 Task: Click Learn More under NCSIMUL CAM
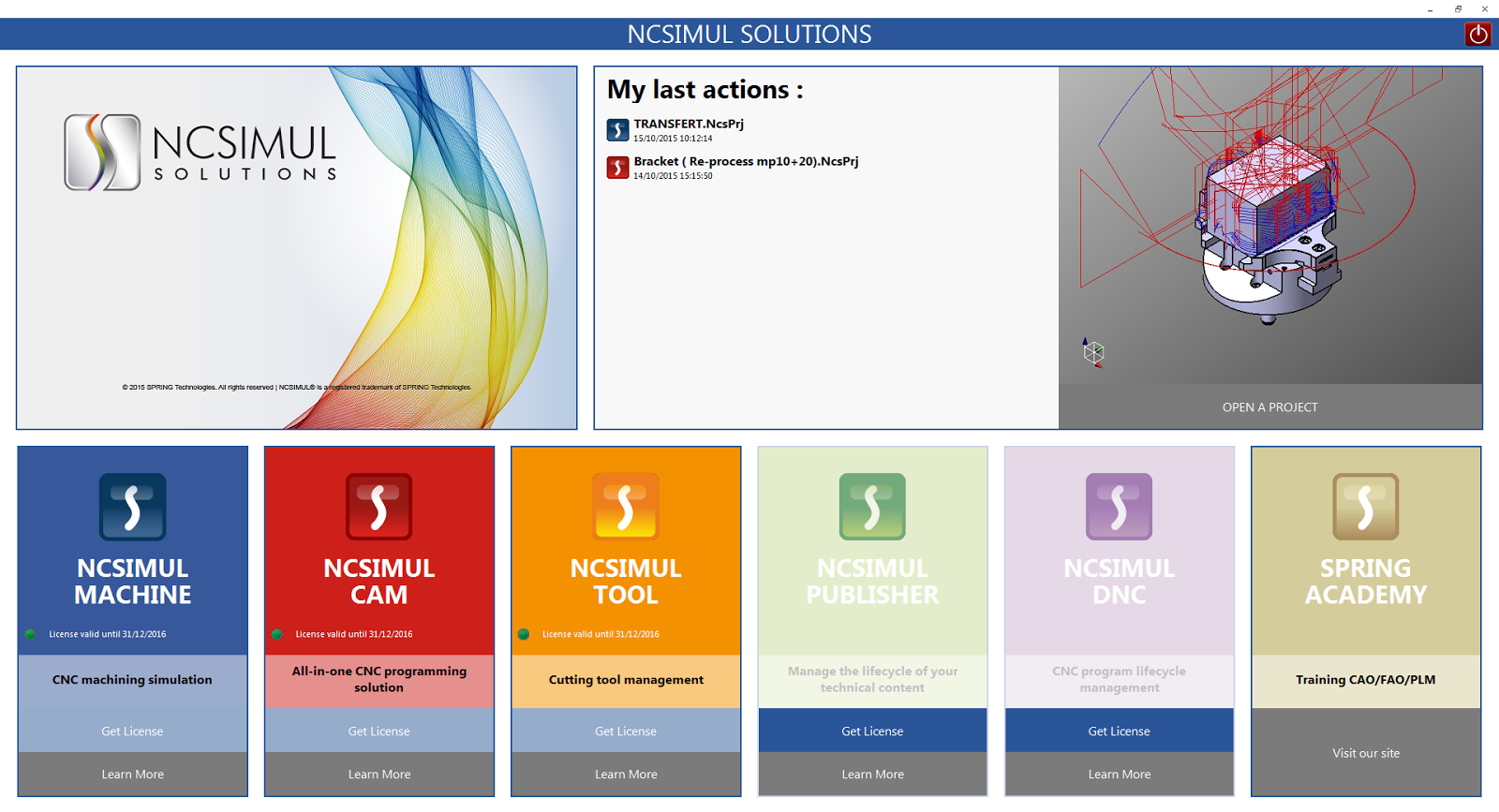pos(379,775)
